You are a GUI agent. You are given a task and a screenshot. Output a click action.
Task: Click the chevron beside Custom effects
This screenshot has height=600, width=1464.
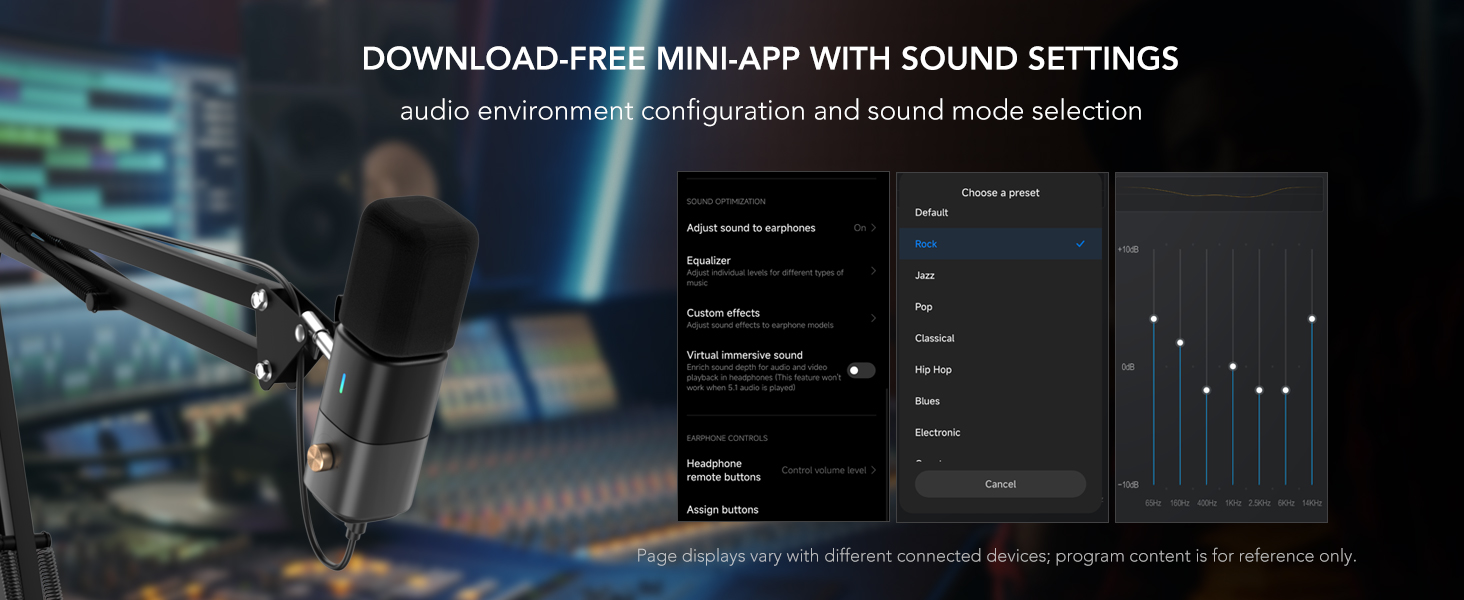point(874,318)
